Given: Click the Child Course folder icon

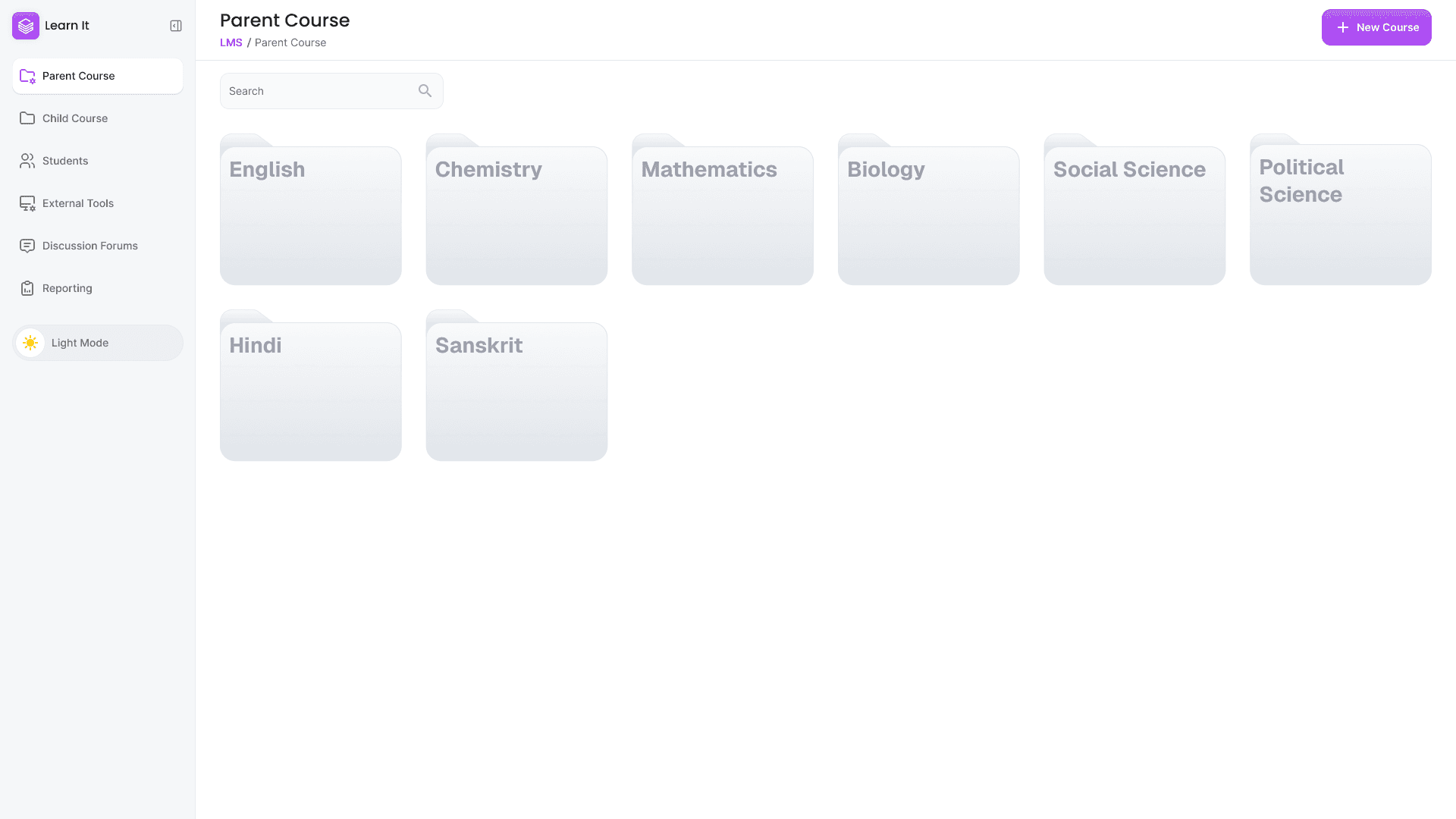Looking at the screenshot, I should tap(27, 118).
